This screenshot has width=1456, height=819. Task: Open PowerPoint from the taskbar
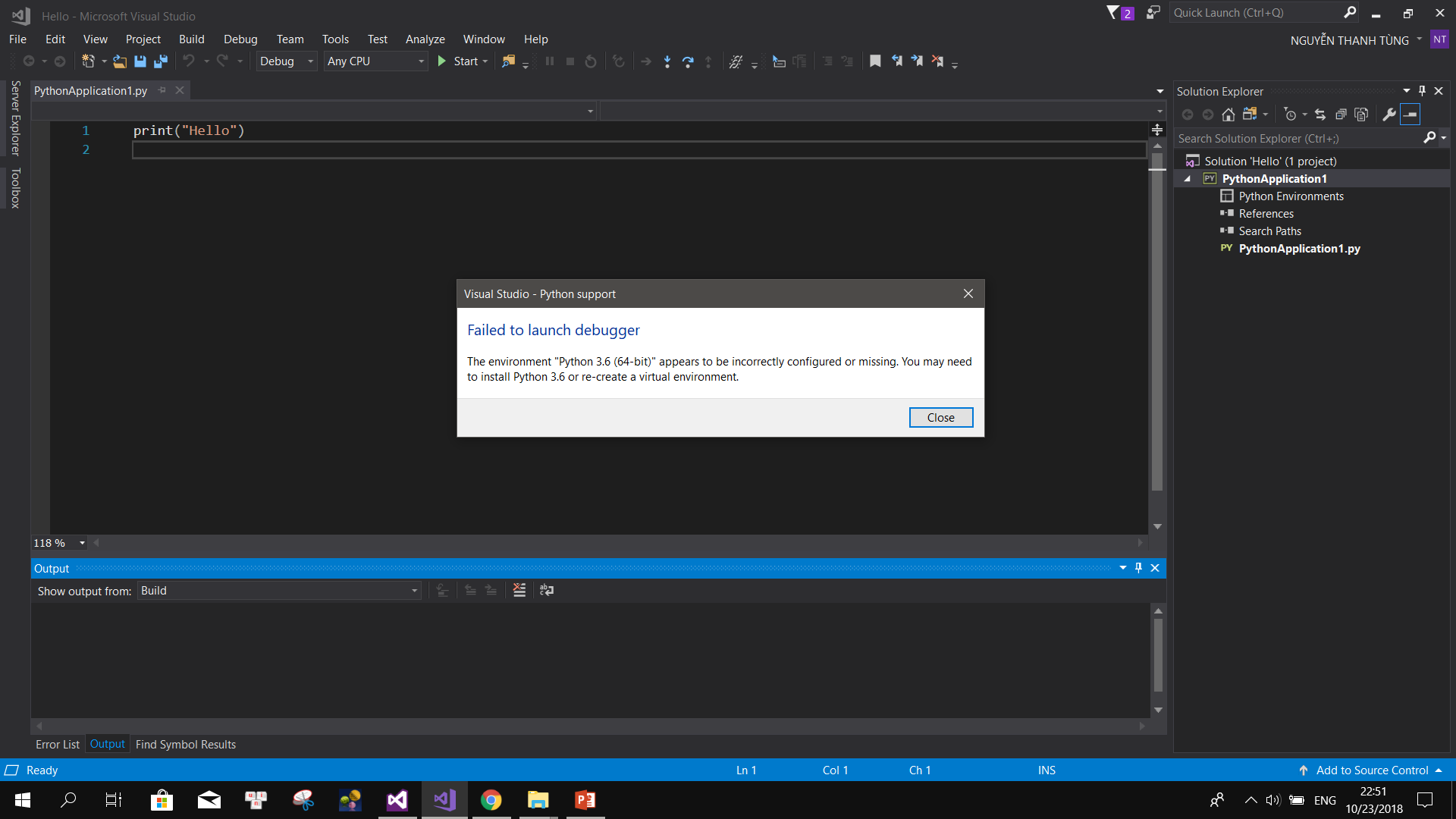585,800
